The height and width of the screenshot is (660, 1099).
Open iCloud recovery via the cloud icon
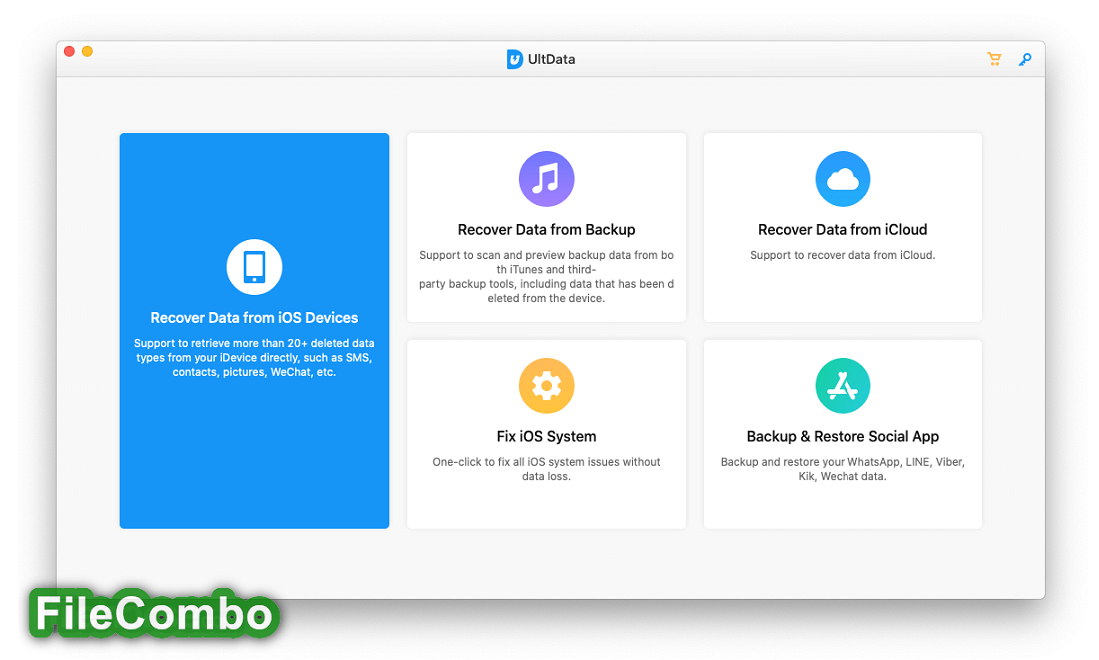842,178
